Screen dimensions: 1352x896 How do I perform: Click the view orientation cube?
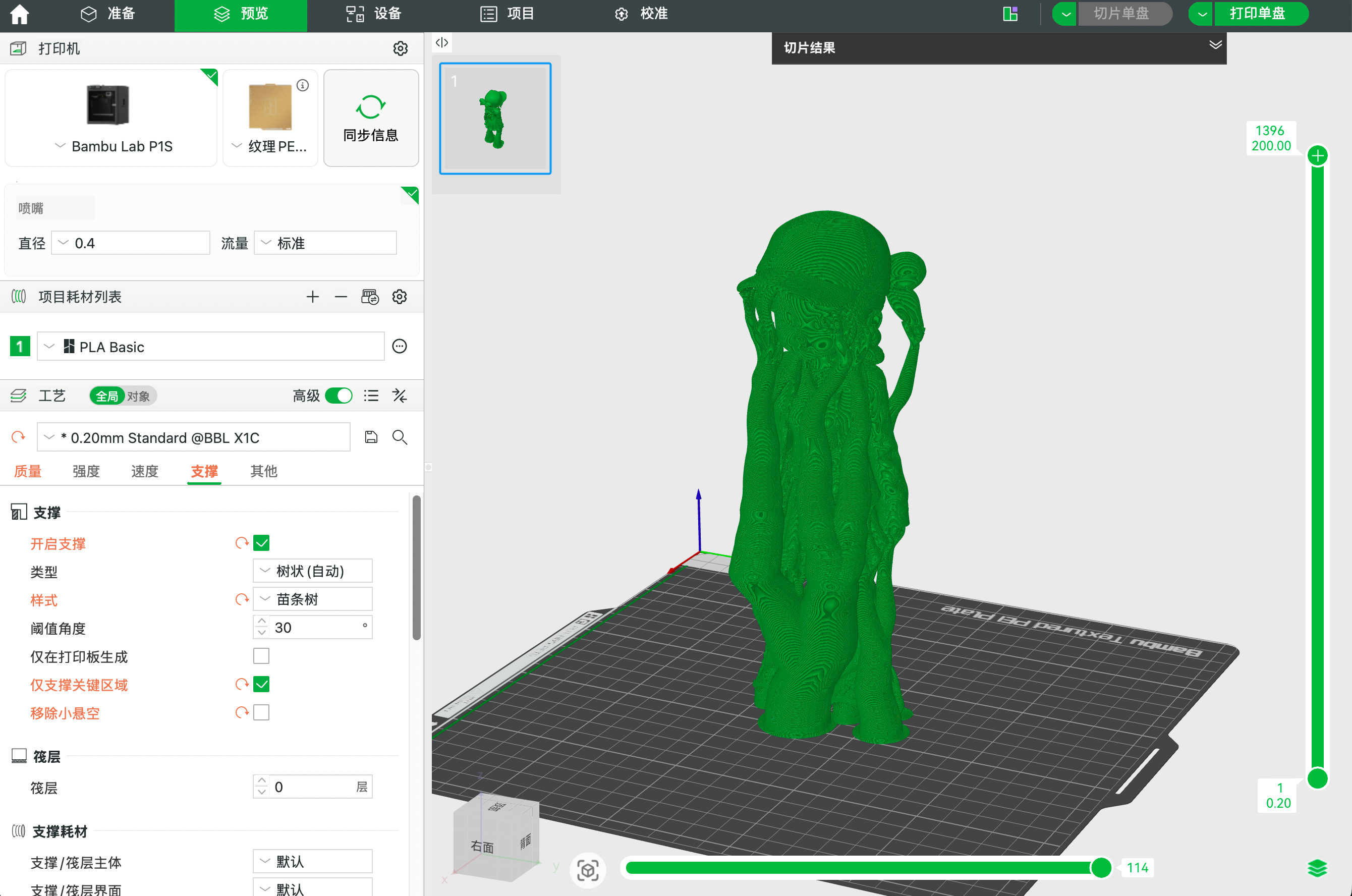[x=496, y=837]
